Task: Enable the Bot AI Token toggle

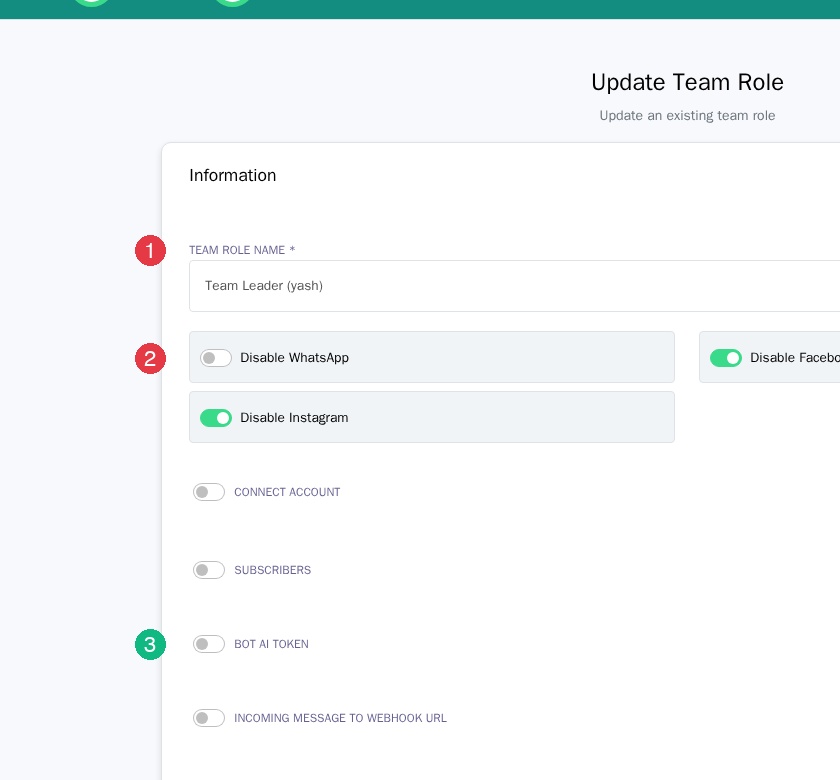Action: coord(209,644)
